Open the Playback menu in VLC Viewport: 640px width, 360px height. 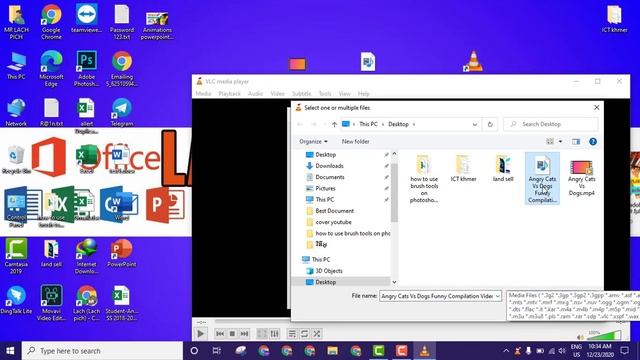point(230,93)
